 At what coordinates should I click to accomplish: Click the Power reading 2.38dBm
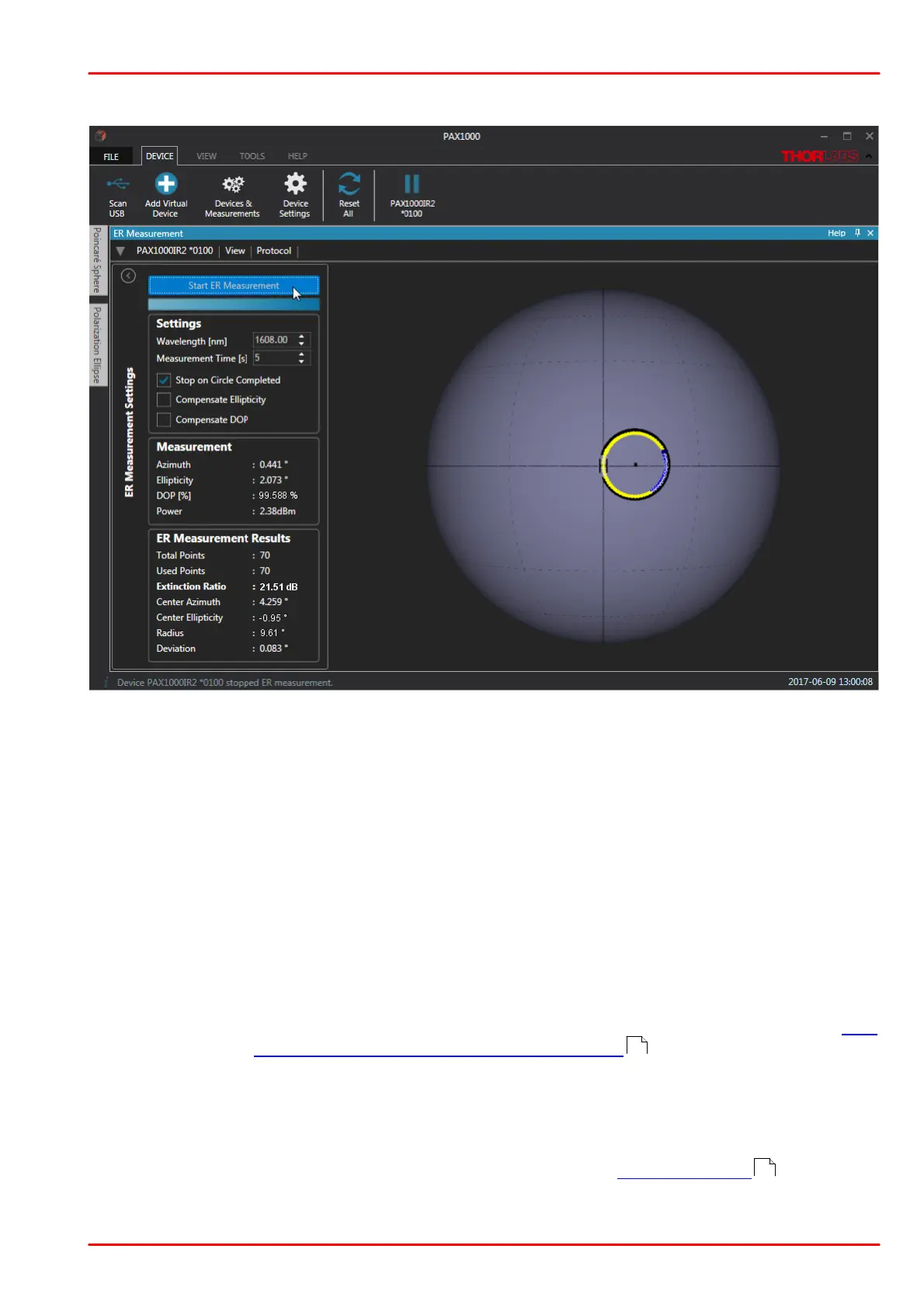(x=277, y=511)
